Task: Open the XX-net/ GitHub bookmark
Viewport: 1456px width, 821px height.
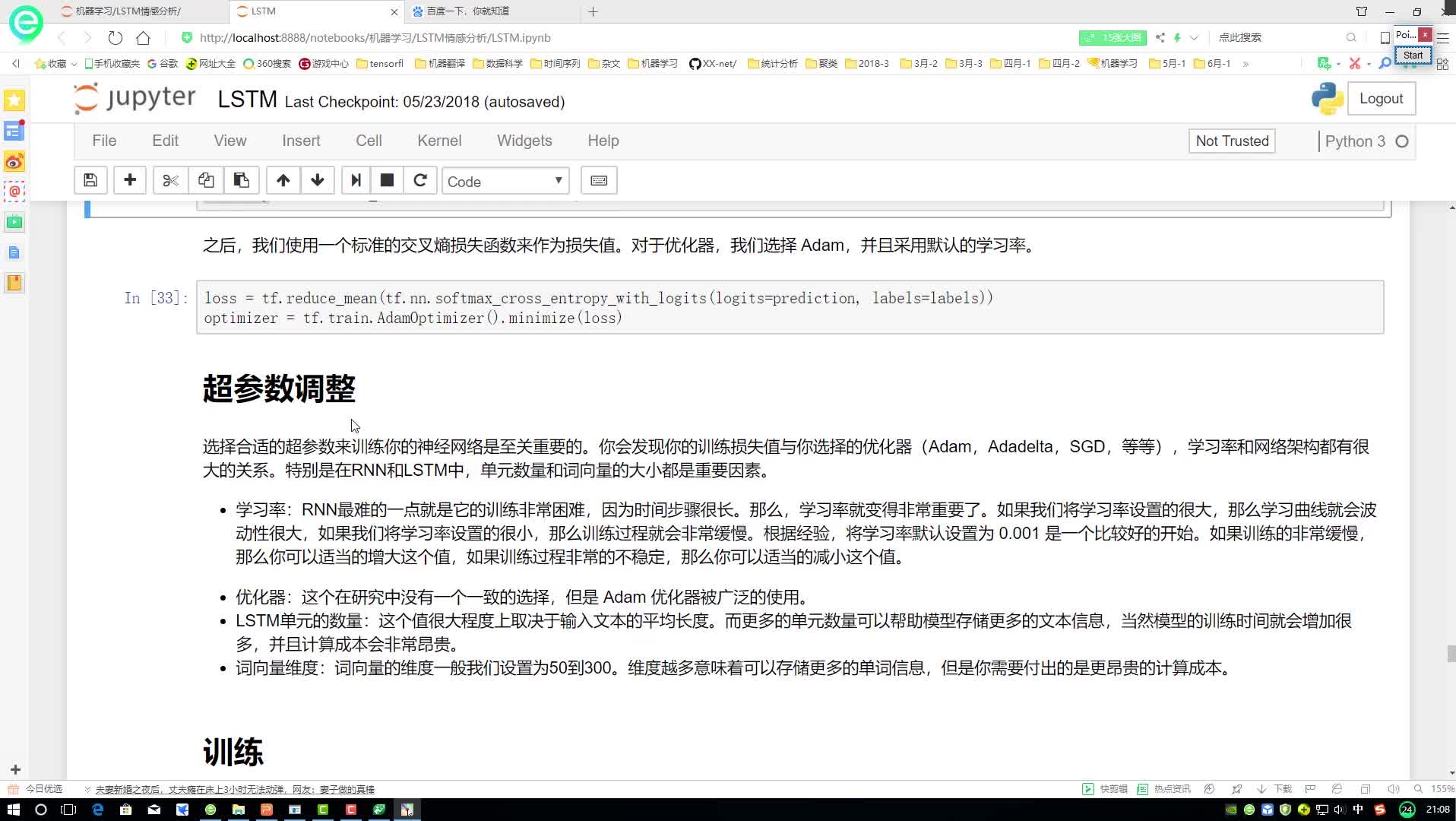Action: click(713, 64)
